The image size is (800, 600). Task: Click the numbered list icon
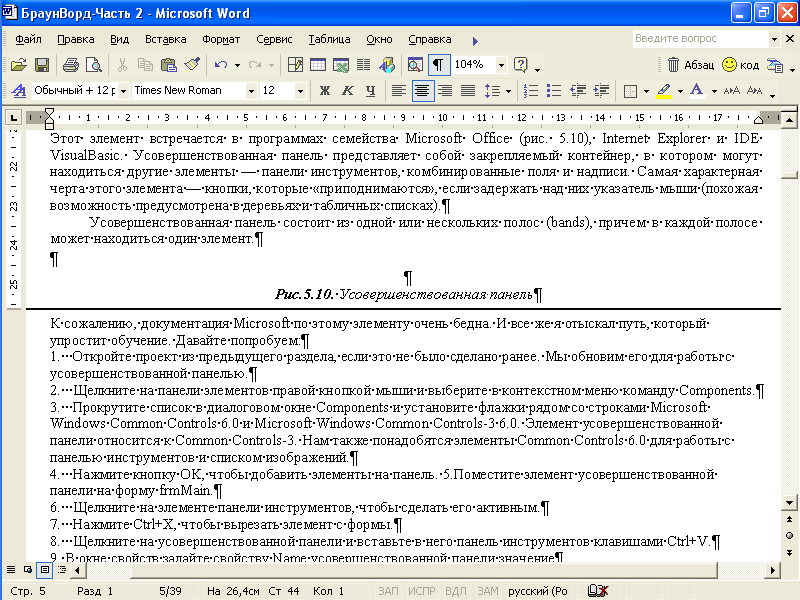(531, 91)
